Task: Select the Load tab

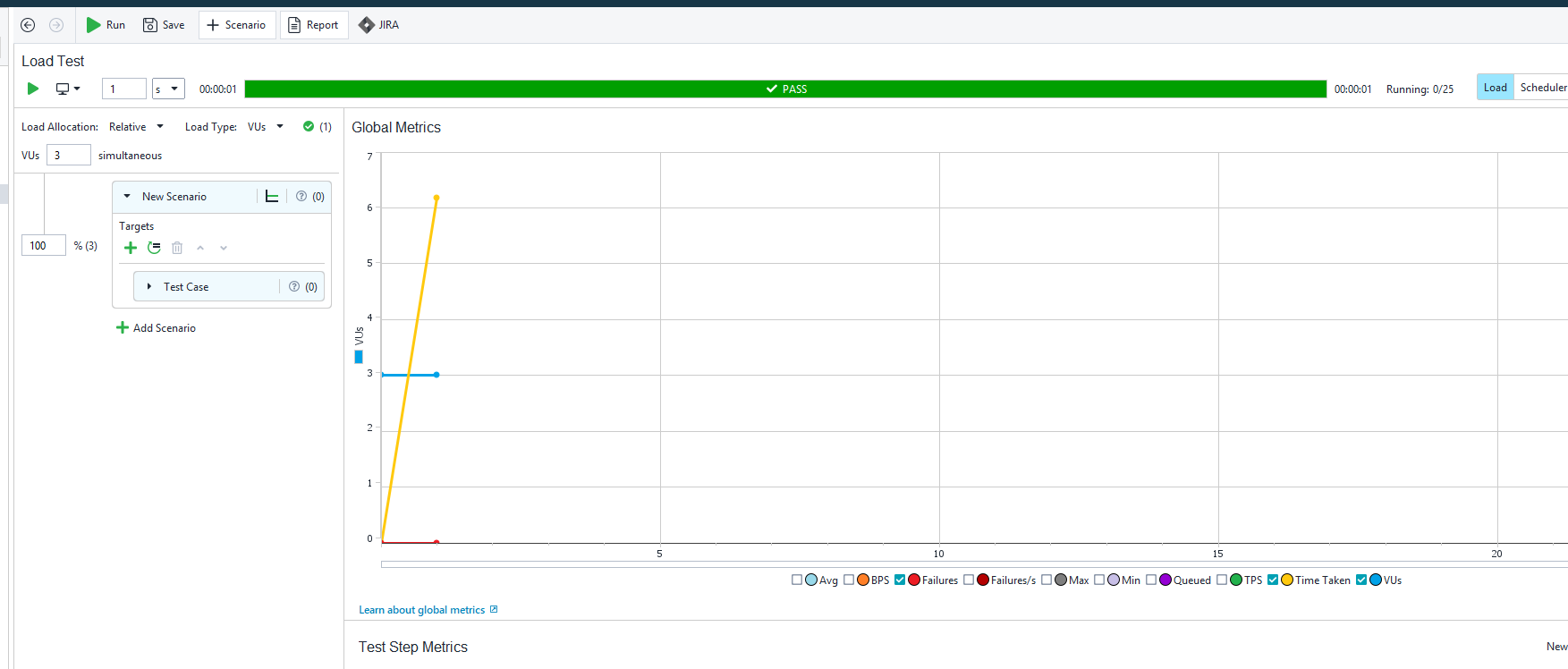Action: (x=1495, y=88)
